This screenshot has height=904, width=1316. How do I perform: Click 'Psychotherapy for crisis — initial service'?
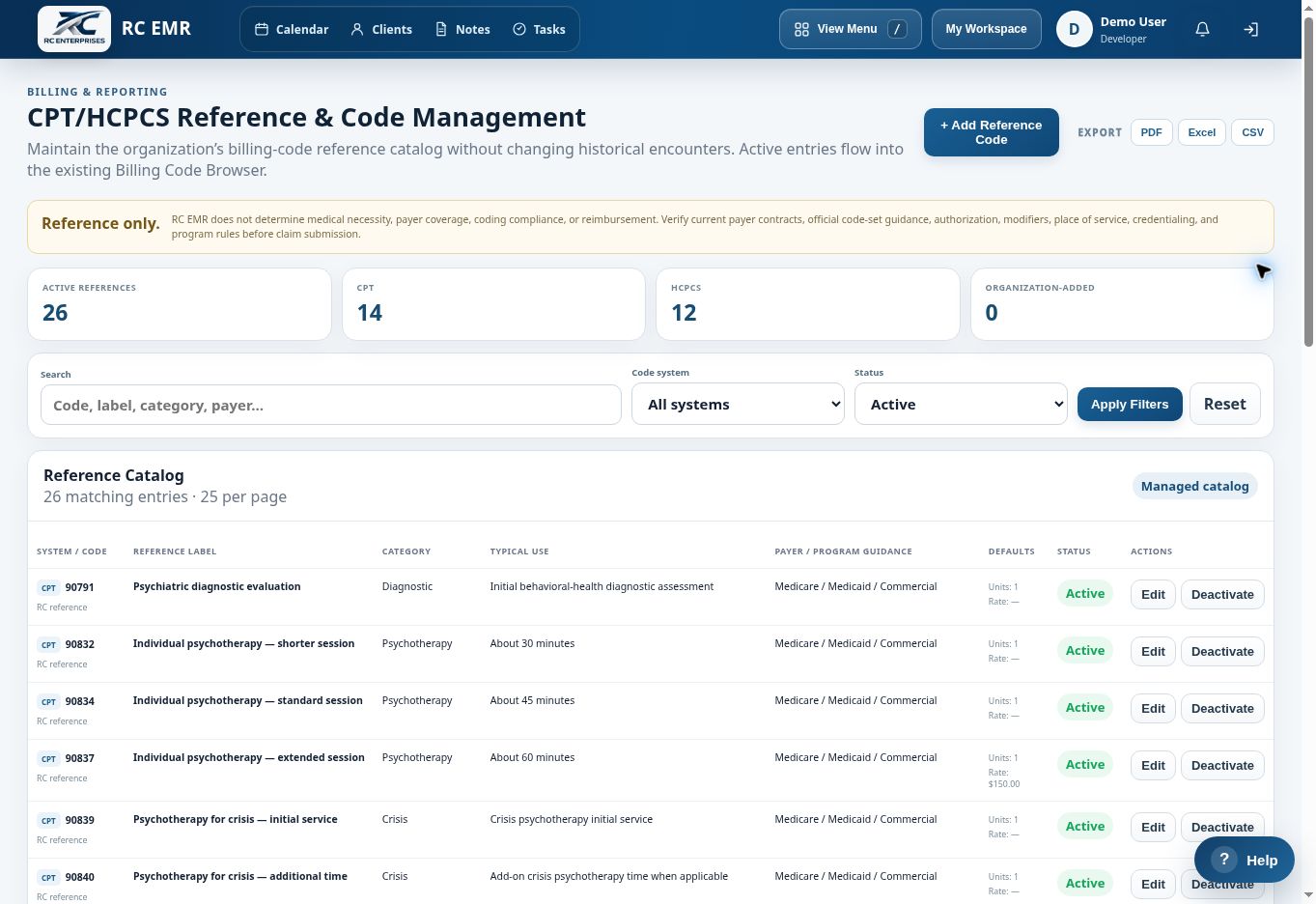pyautogui.click(x=235, y=819)
